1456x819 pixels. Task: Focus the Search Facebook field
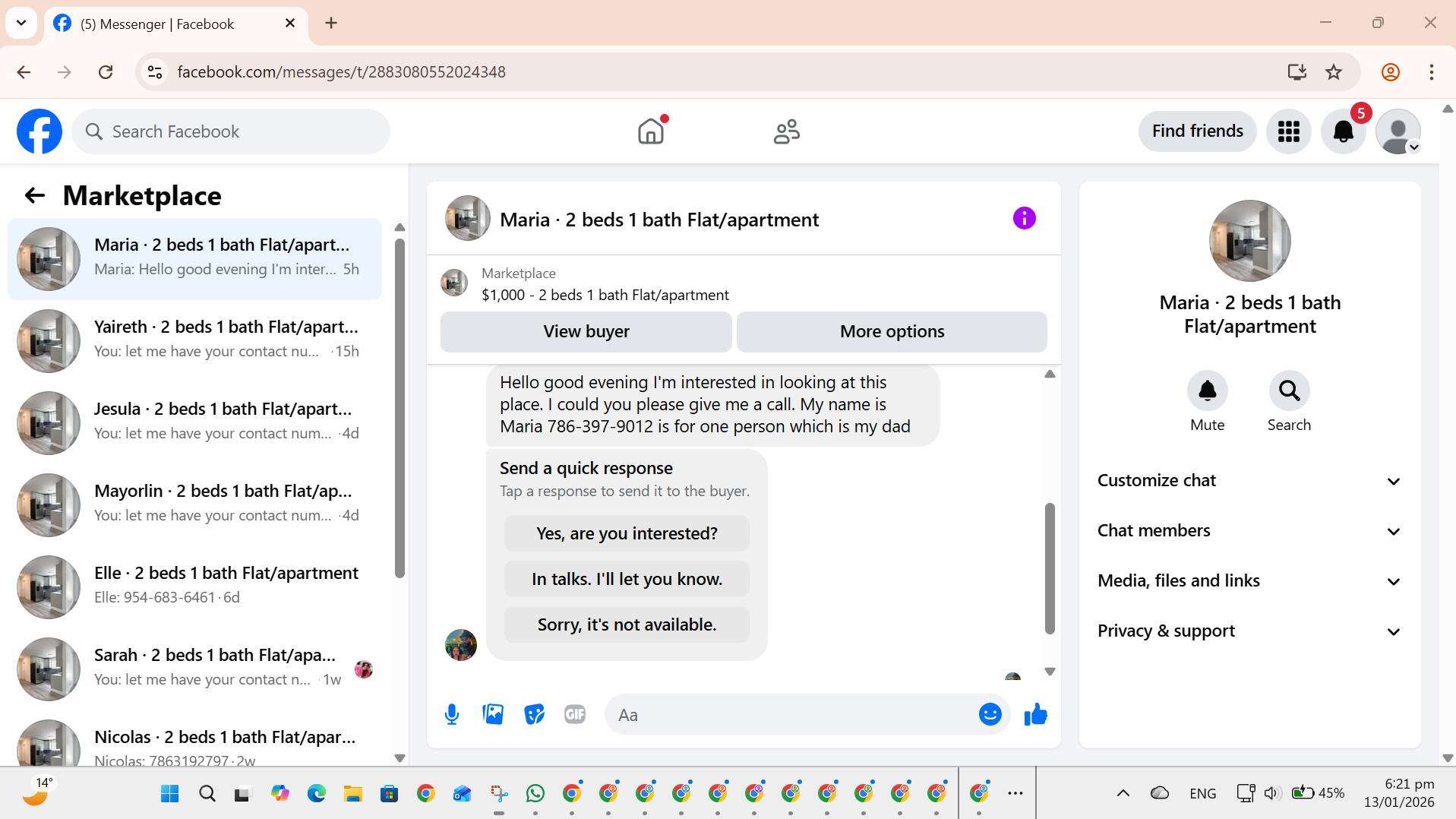[231, 131]
